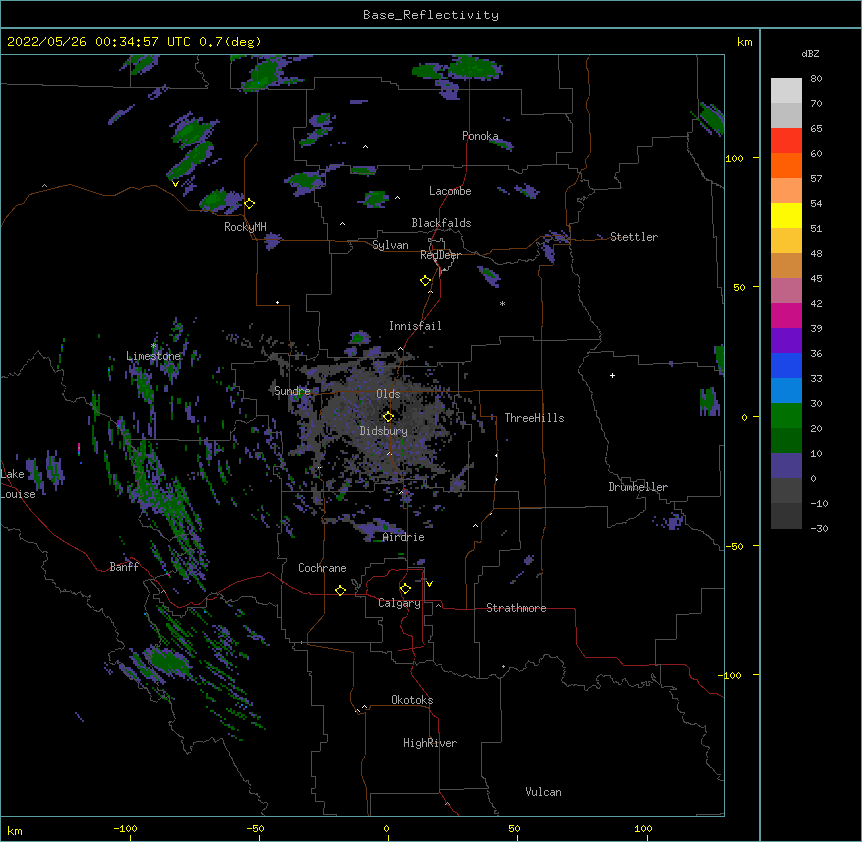Click the dBZ legend heading
The image size is (862, 842).
pyautogui.click(x=810, y=53)
